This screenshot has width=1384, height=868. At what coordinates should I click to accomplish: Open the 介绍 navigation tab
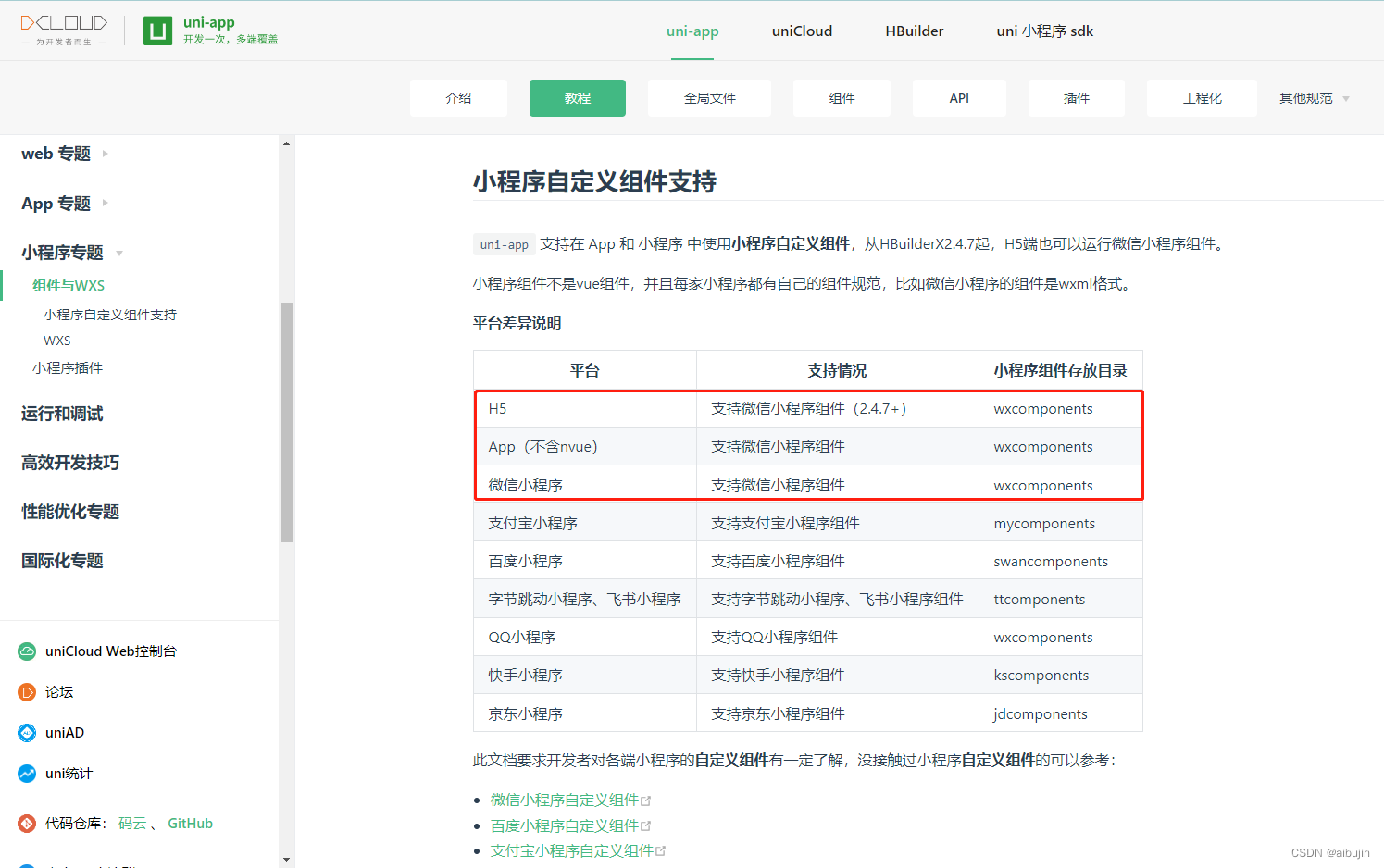point(458,98)
